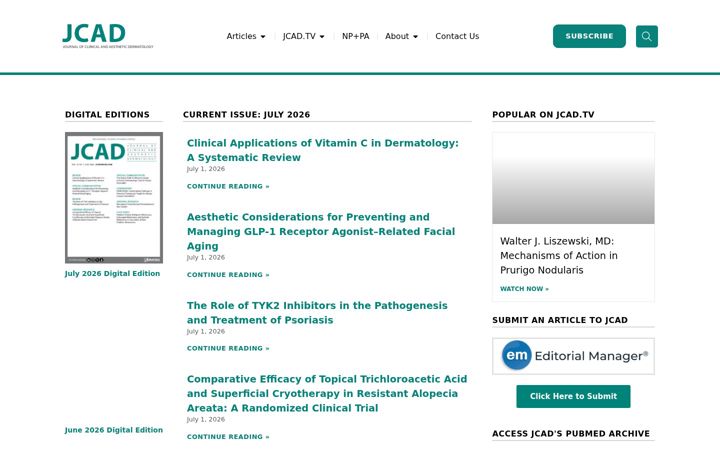Viewport: 720px width, 450px height.
Task: Expand the Articles dropdown menu
Action: (246, 36)
